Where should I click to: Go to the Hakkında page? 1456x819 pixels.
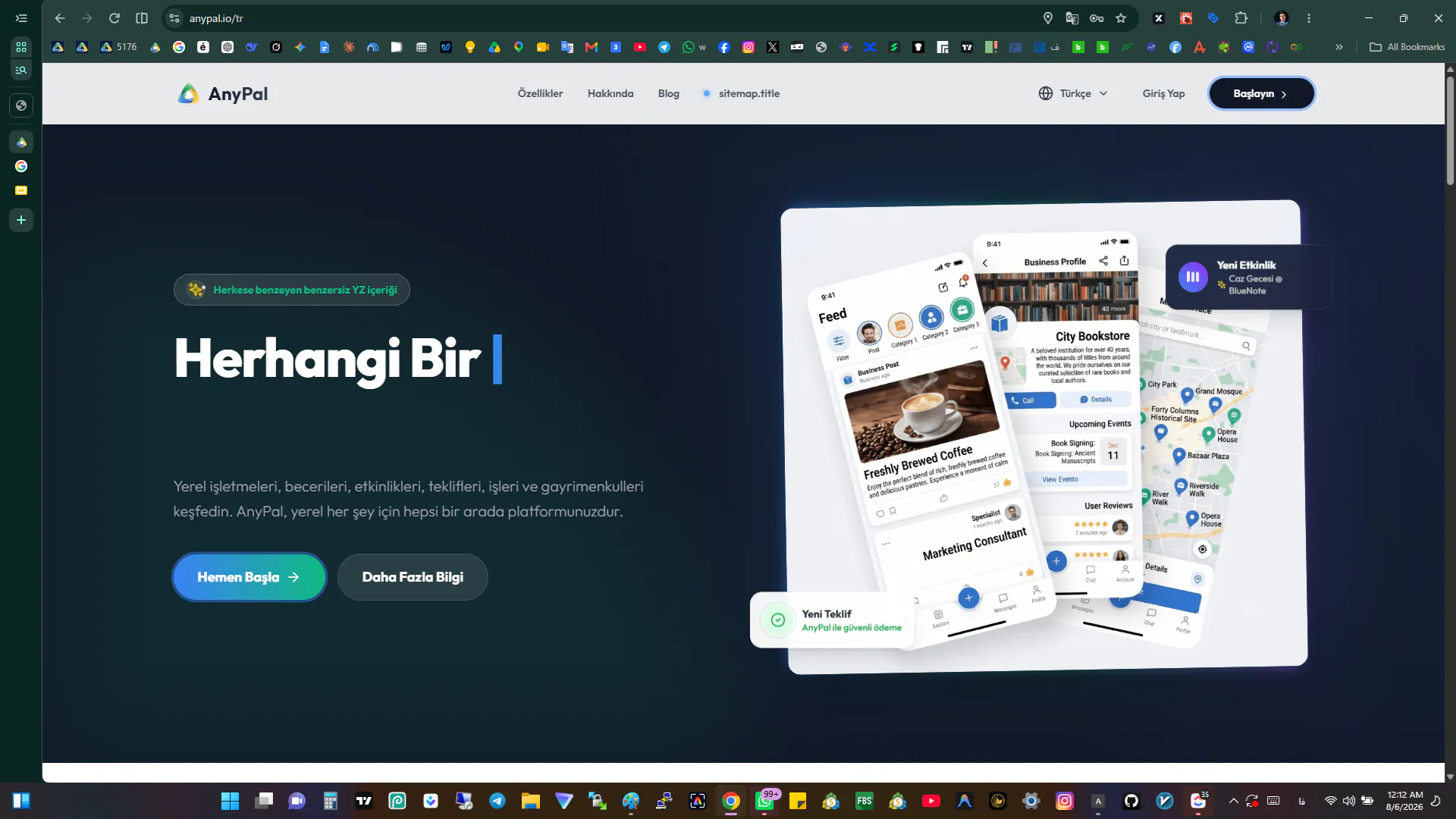click(610, 93)
